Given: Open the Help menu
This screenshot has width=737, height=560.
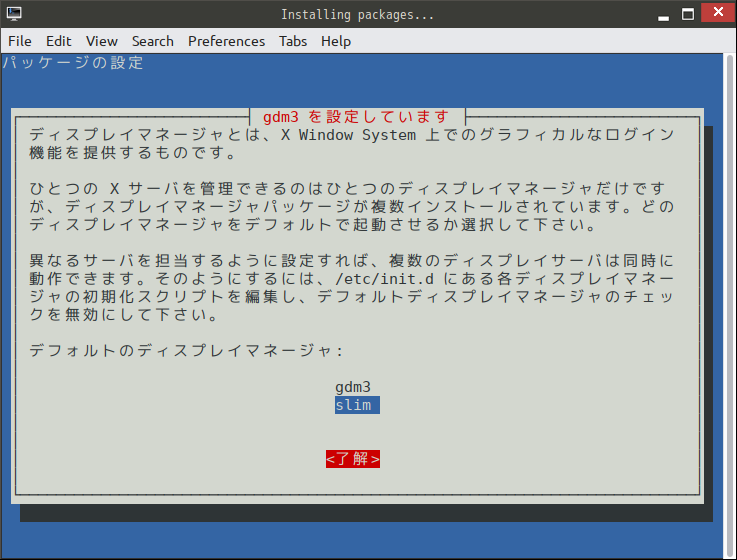Looking at the screenshot, I should point(336,41).
